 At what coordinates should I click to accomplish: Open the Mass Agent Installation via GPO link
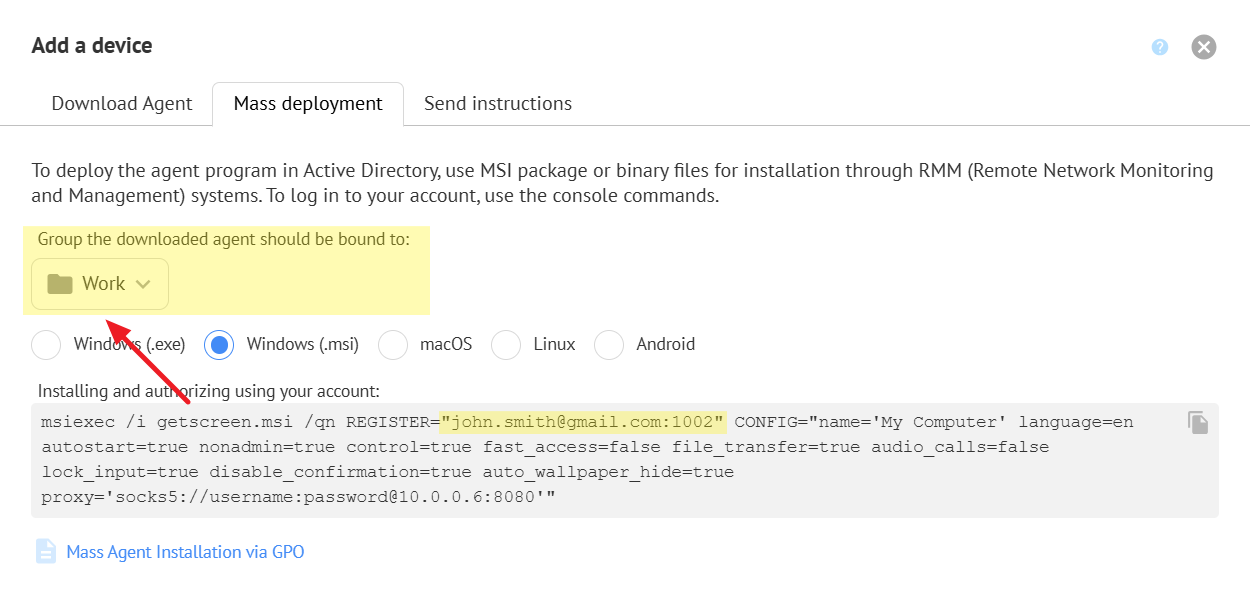(x=185, y=552)
